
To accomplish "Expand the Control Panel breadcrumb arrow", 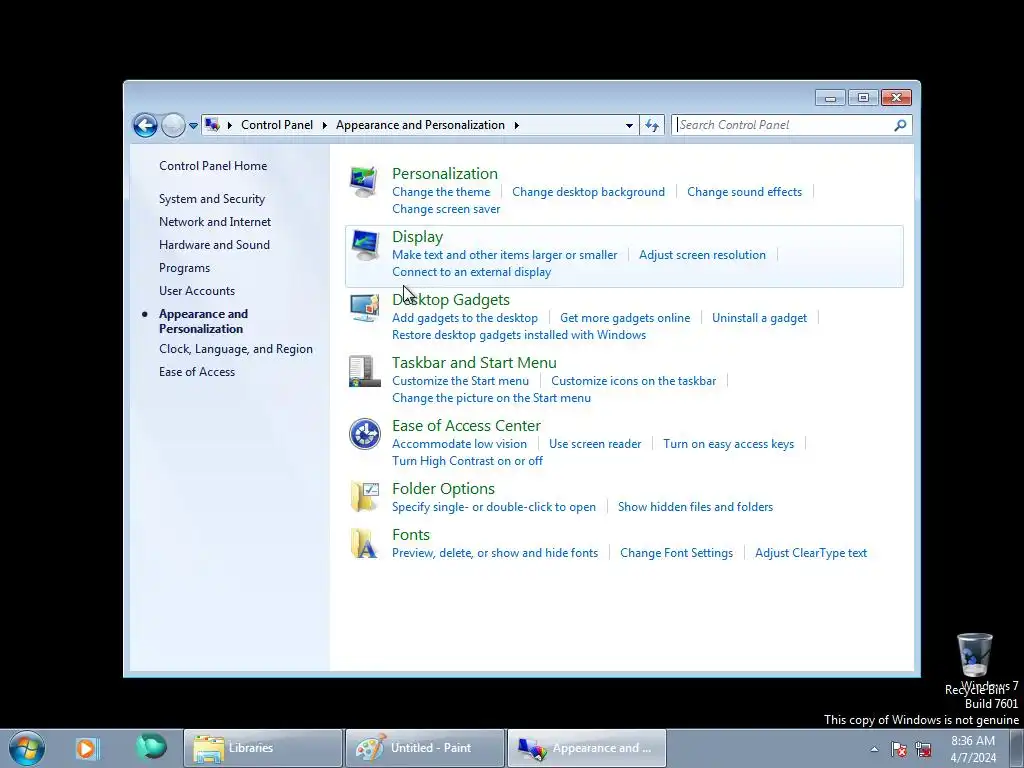I will tap(324, 125).
